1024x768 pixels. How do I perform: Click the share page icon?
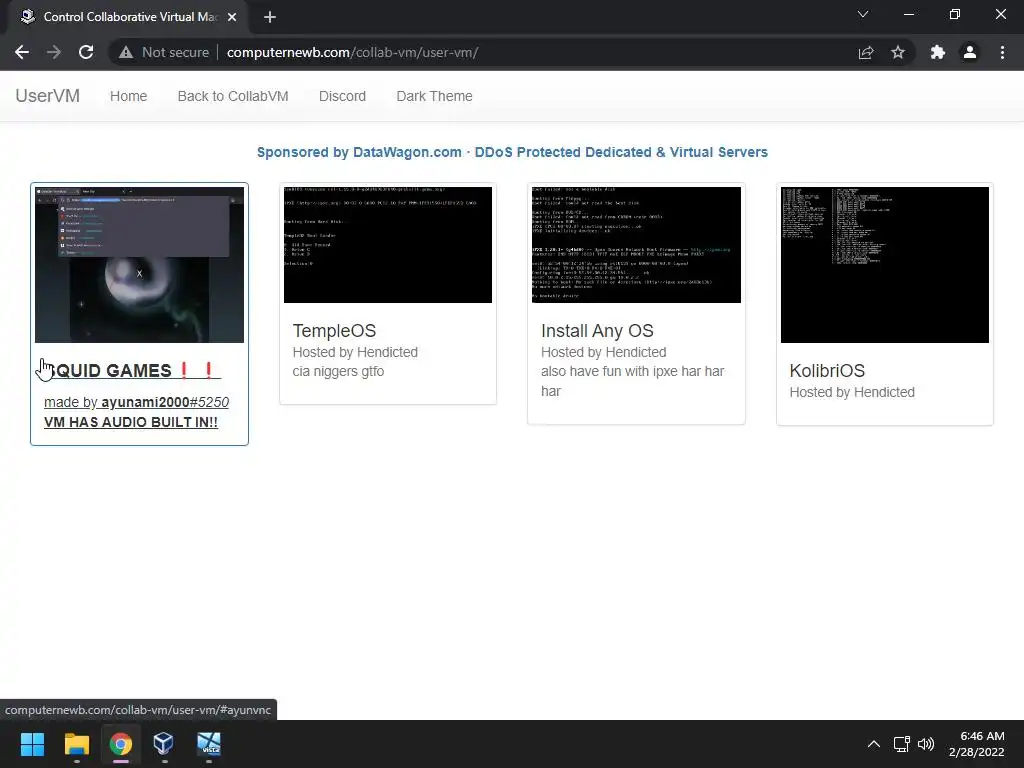[866, 52]
